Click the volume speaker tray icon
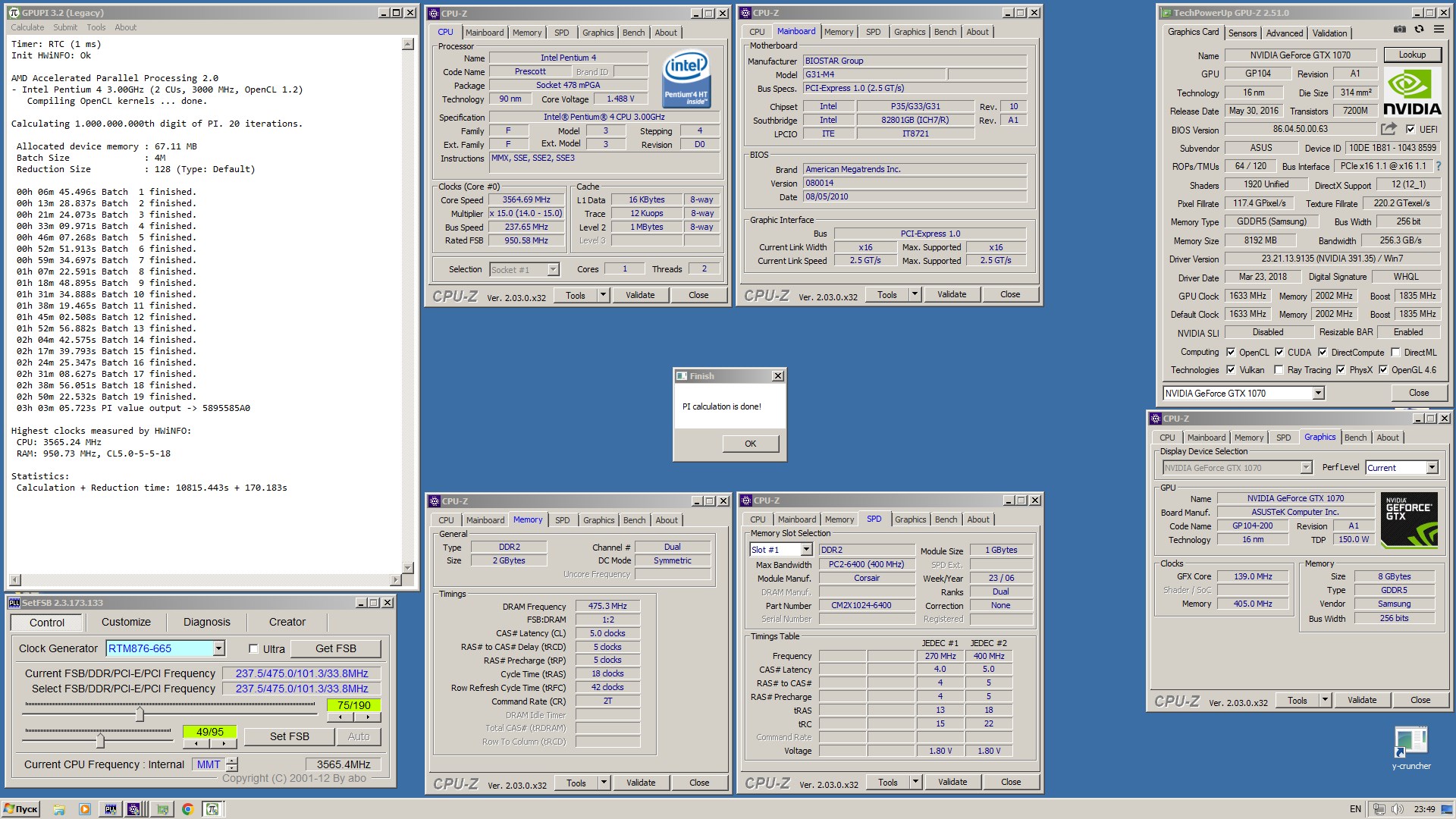This screenshot has width=1456, height=819. (x=1397, y=809)
